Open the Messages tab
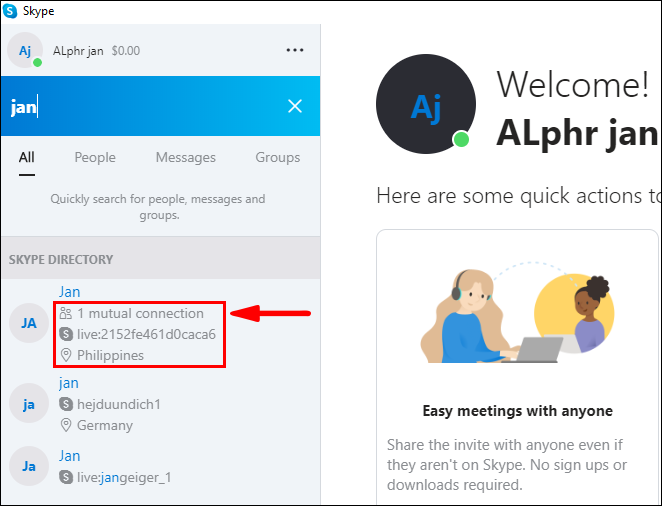 click(x=186, y=157)
